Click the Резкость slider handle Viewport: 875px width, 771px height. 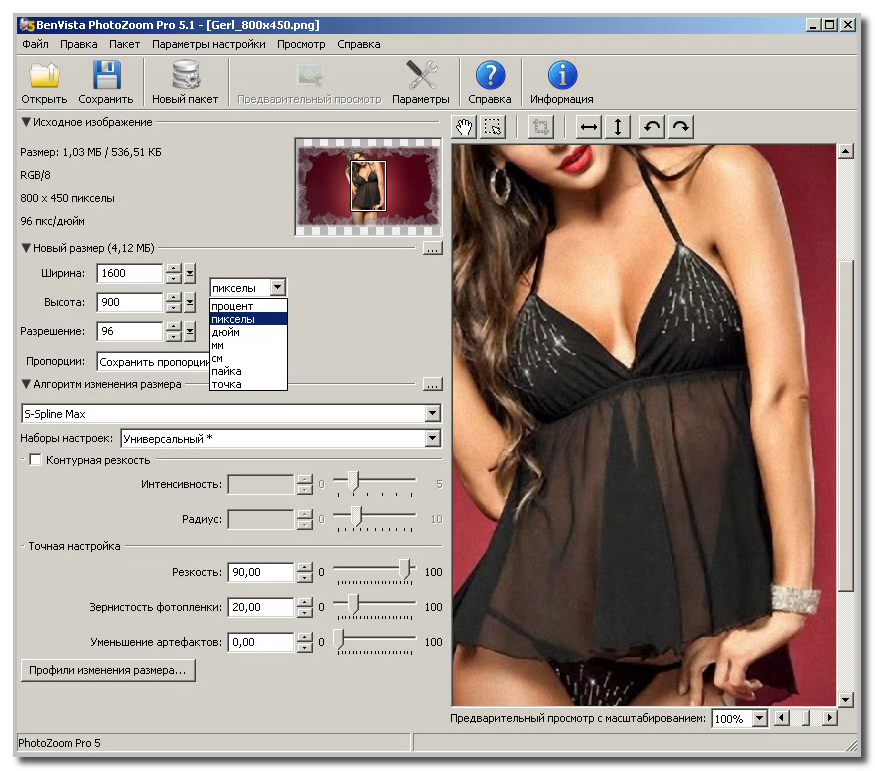click(x=406, y=569)
